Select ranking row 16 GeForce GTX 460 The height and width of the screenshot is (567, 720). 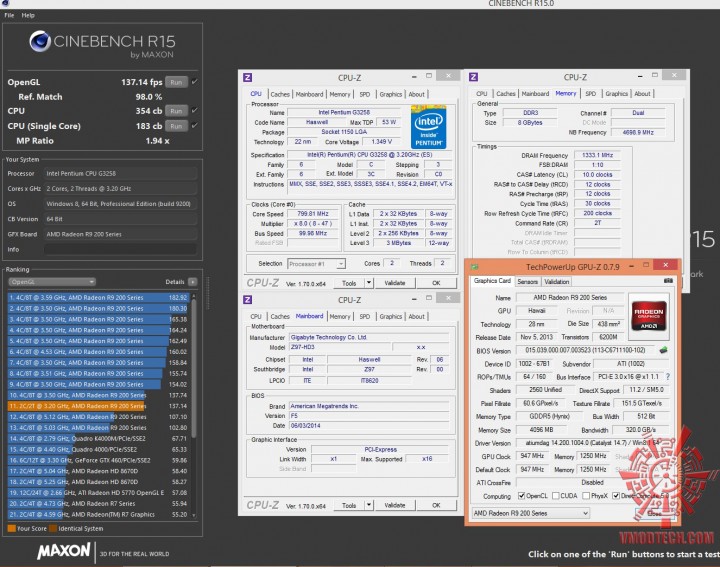tap(98, 460)
